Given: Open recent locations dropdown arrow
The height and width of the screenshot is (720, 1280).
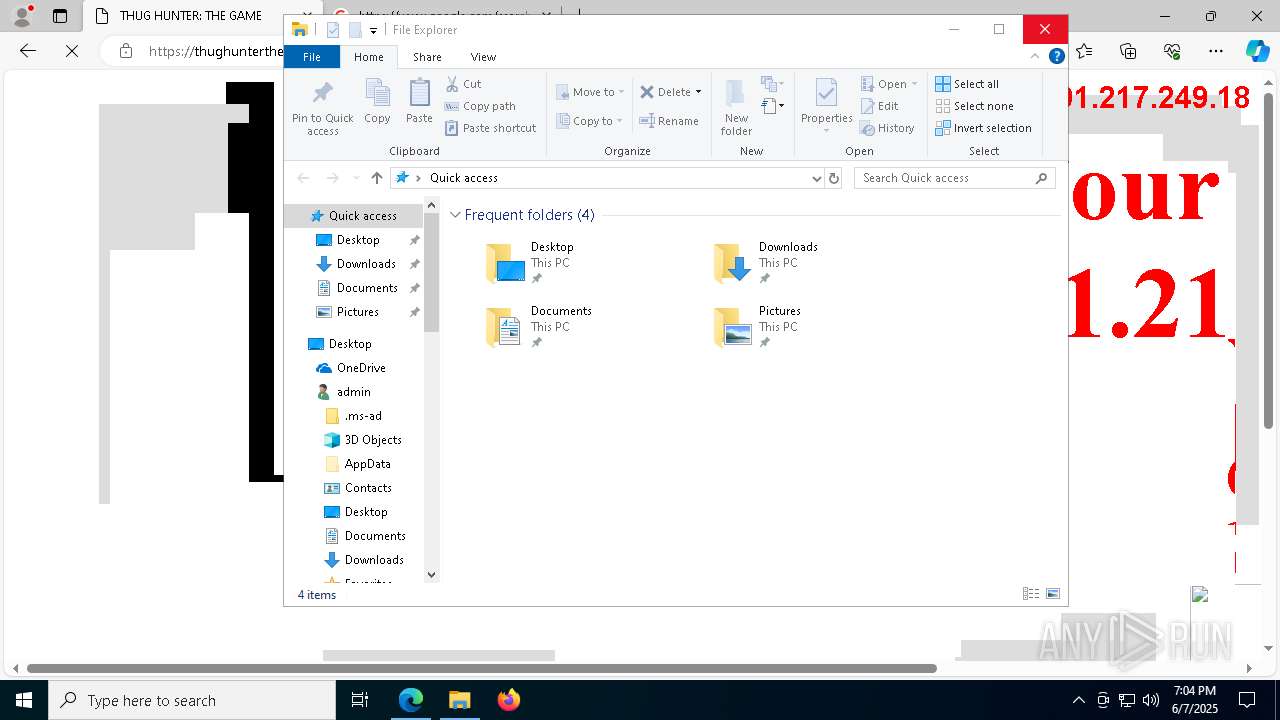Looking at the screenshot, I should tap(355, 178).
